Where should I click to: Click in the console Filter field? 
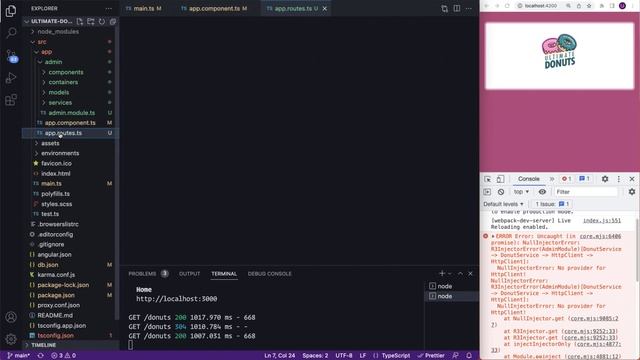pyautogui.click(x=586, y=192)
